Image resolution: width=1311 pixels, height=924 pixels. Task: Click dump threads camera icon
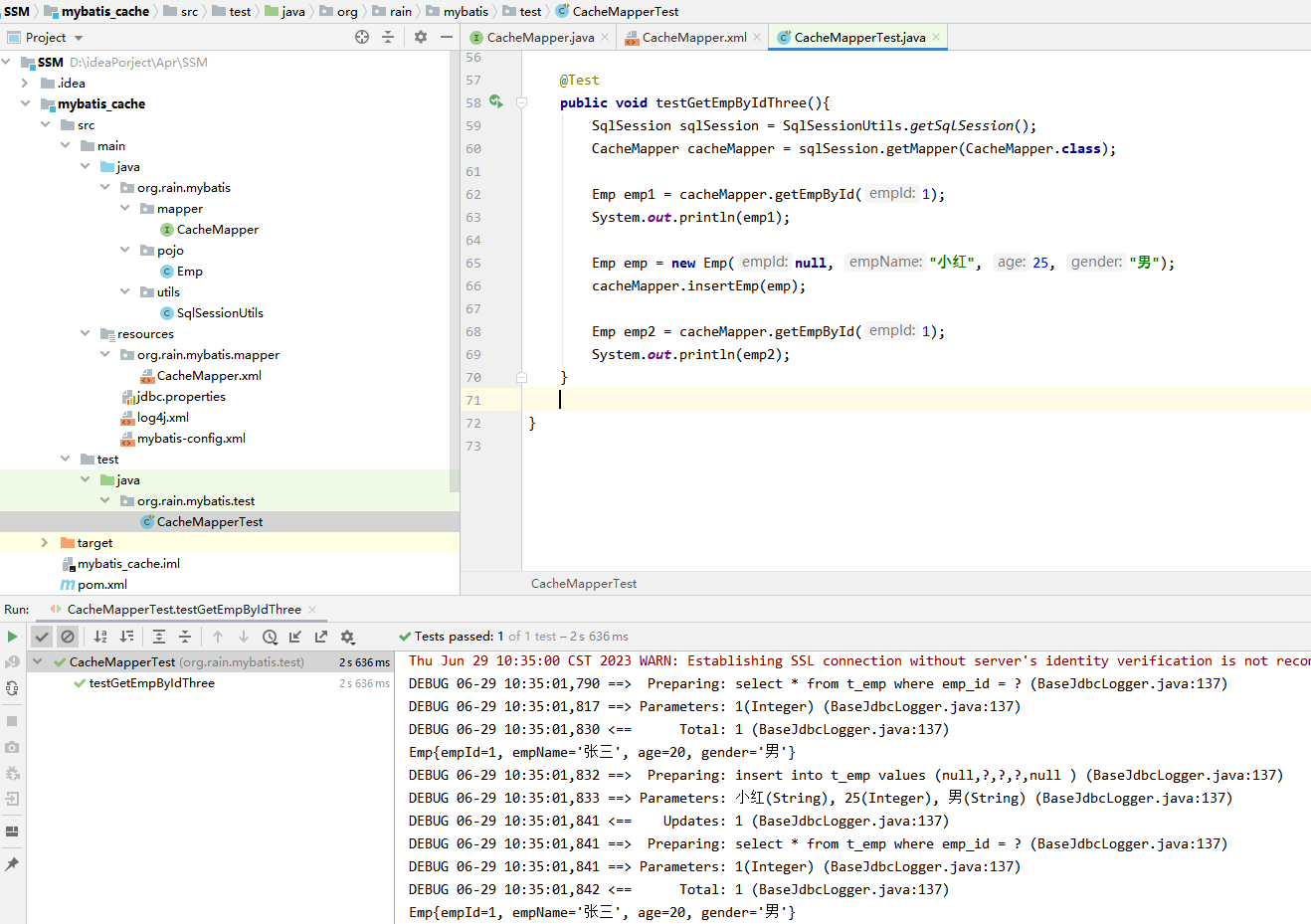coord(12,747)
